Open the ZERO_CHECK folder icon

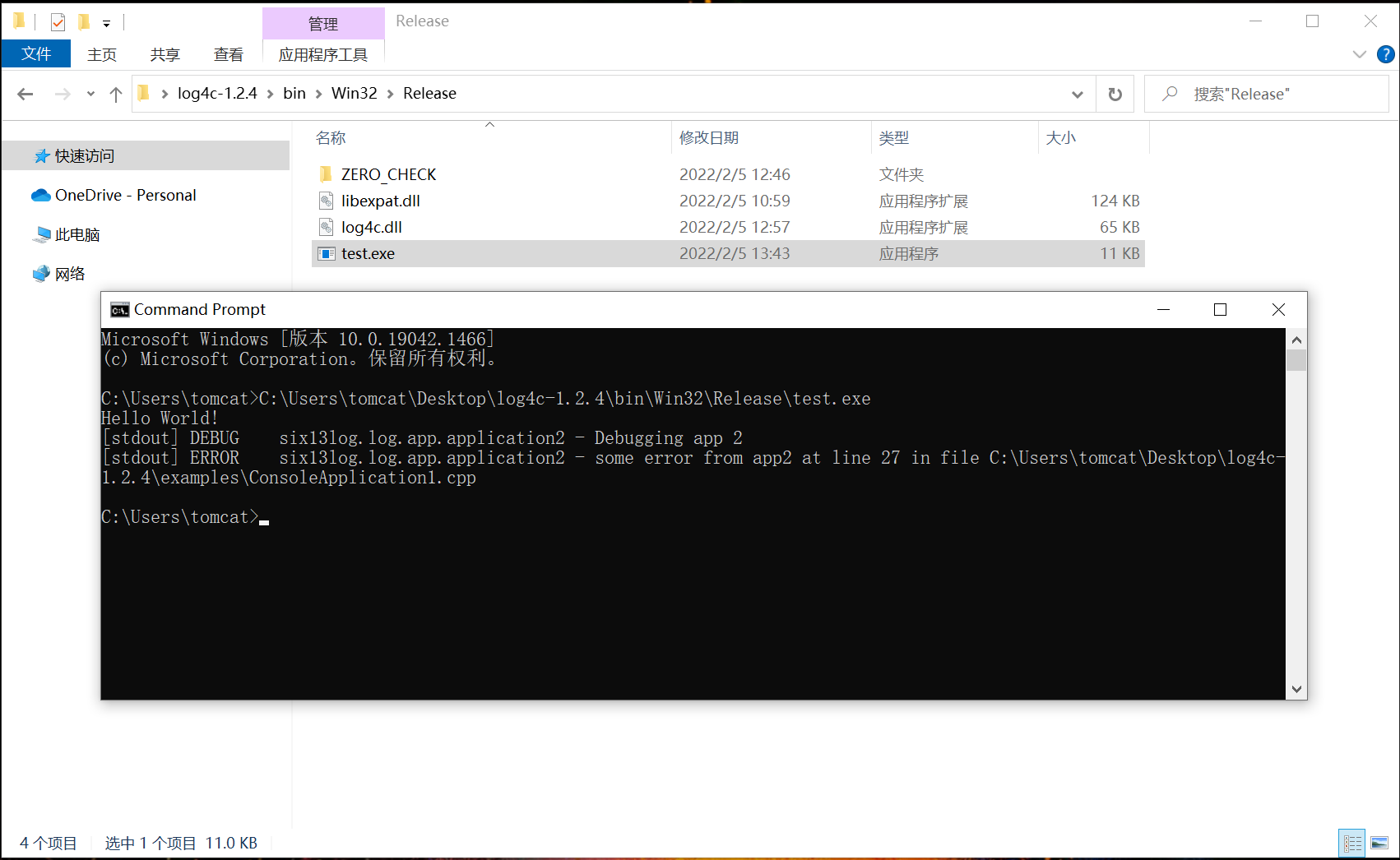(x=327, y=174)
